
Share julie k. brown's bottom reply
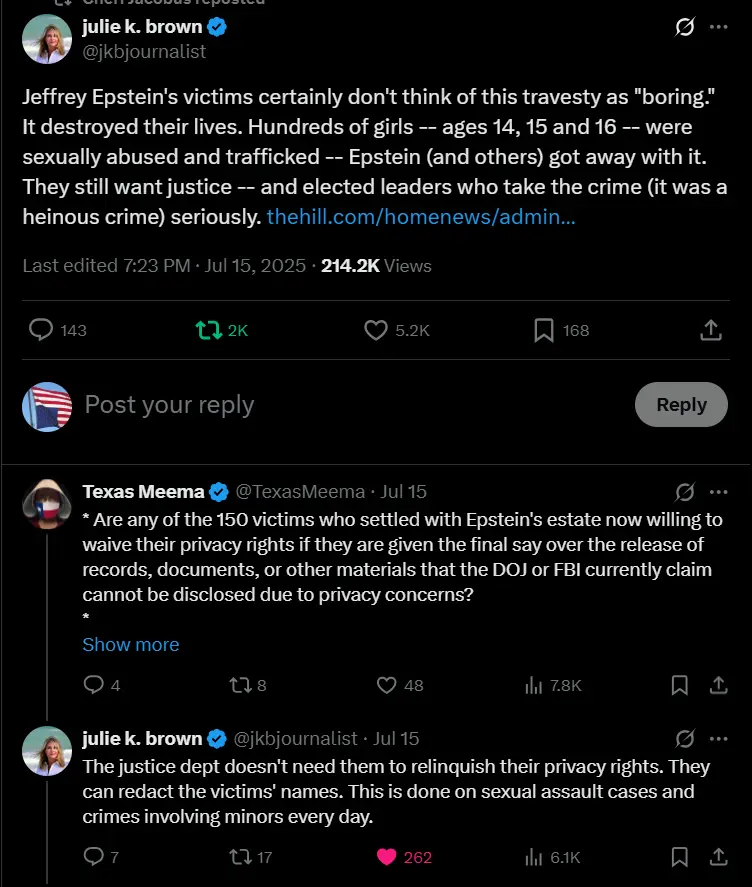[x=718, y=857]
